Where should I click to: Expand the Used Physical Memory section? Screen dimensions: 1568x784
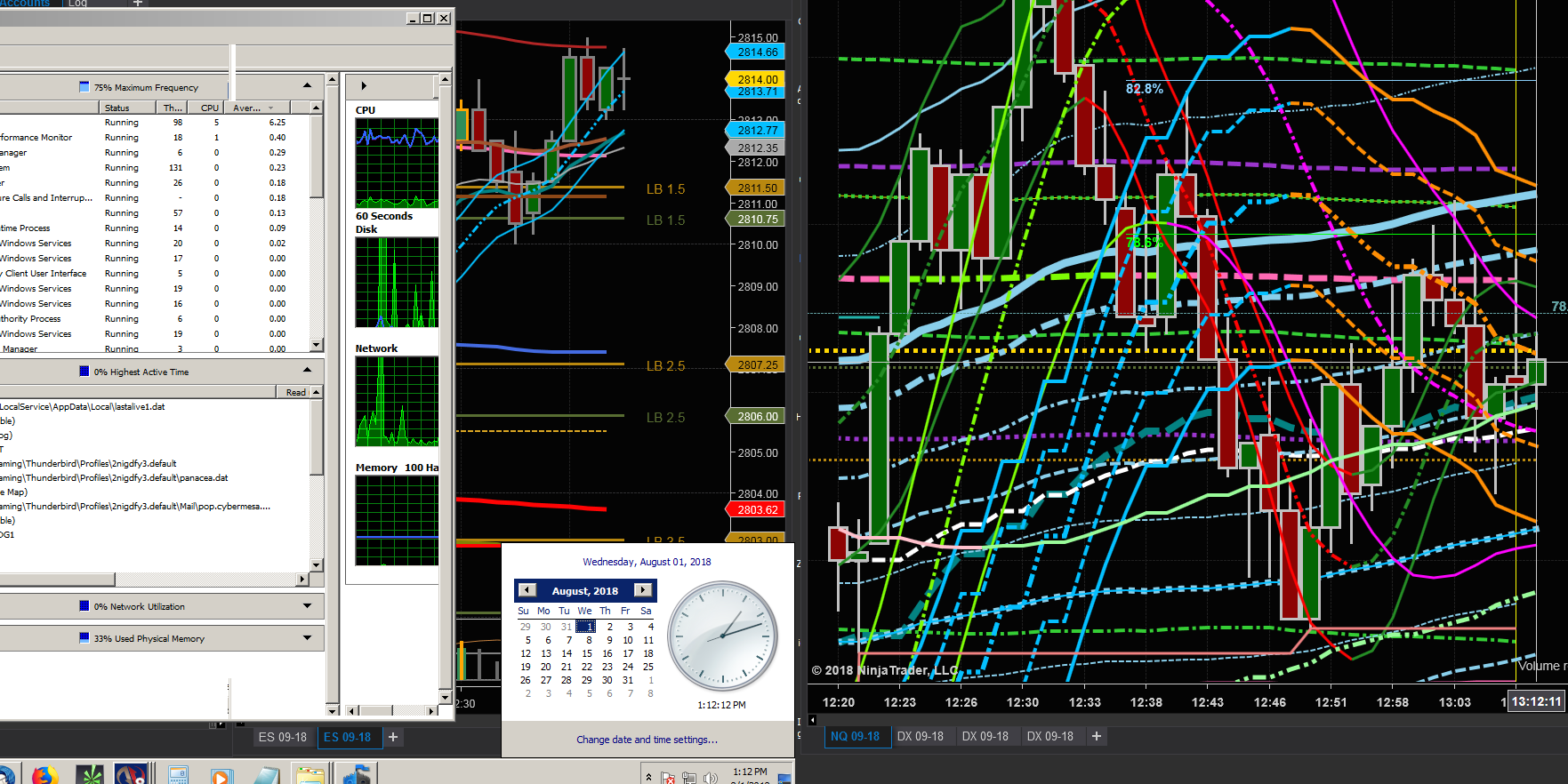click(x=307, y=637)
